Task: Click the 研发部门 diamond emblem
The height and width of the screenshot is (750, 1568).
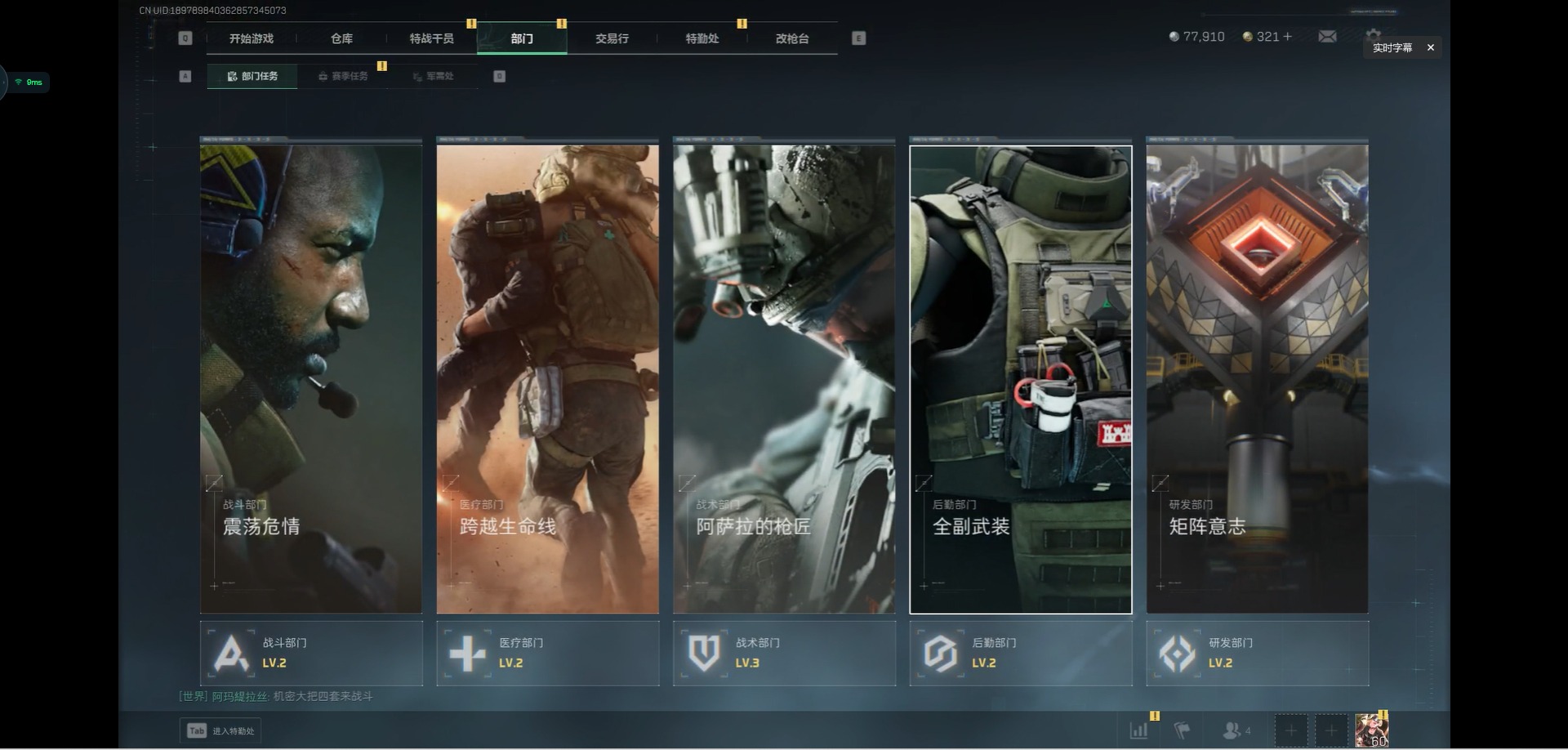Action: (x=1177, y=654)
